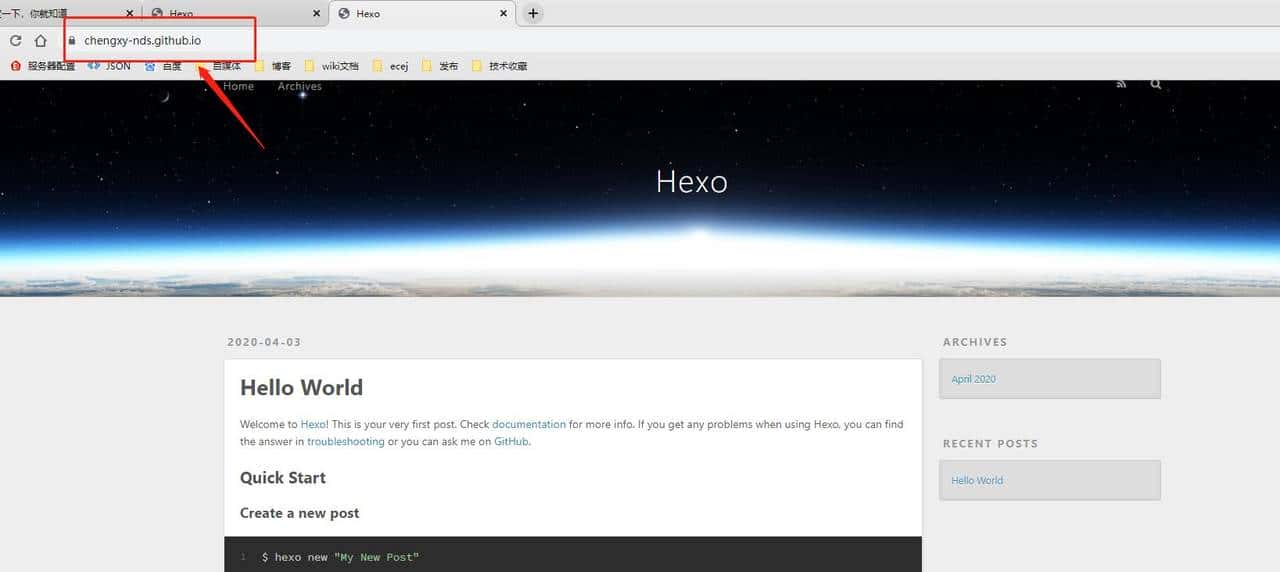Image resolution: width=1280 pixels, height=572 pixels.
Task: Go to the browser home page icon
Action: pos(41,41)
